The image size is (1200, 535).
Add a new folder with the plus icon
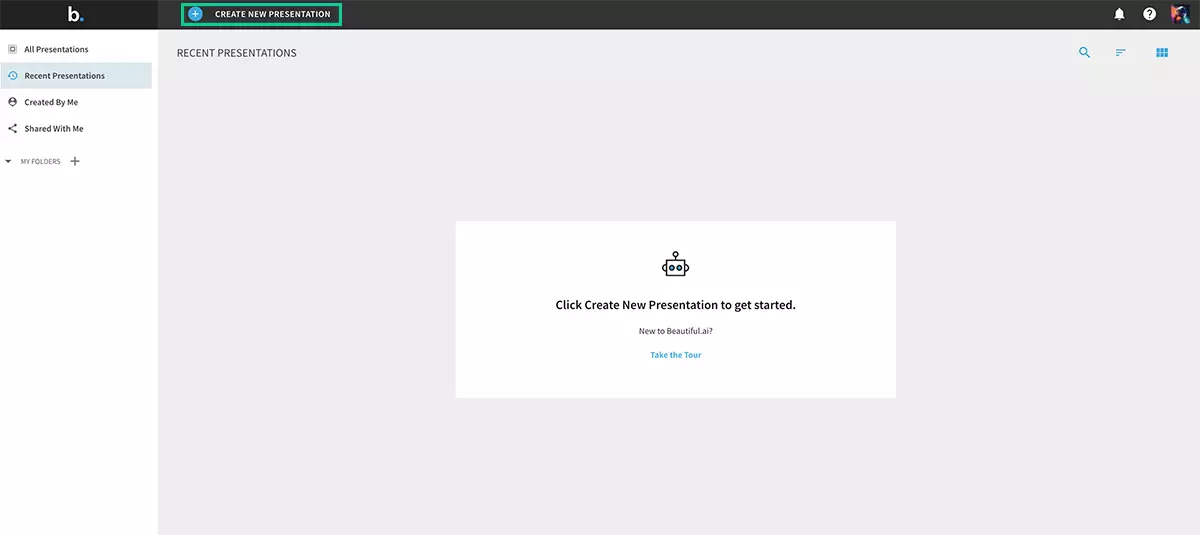[75, 161]
